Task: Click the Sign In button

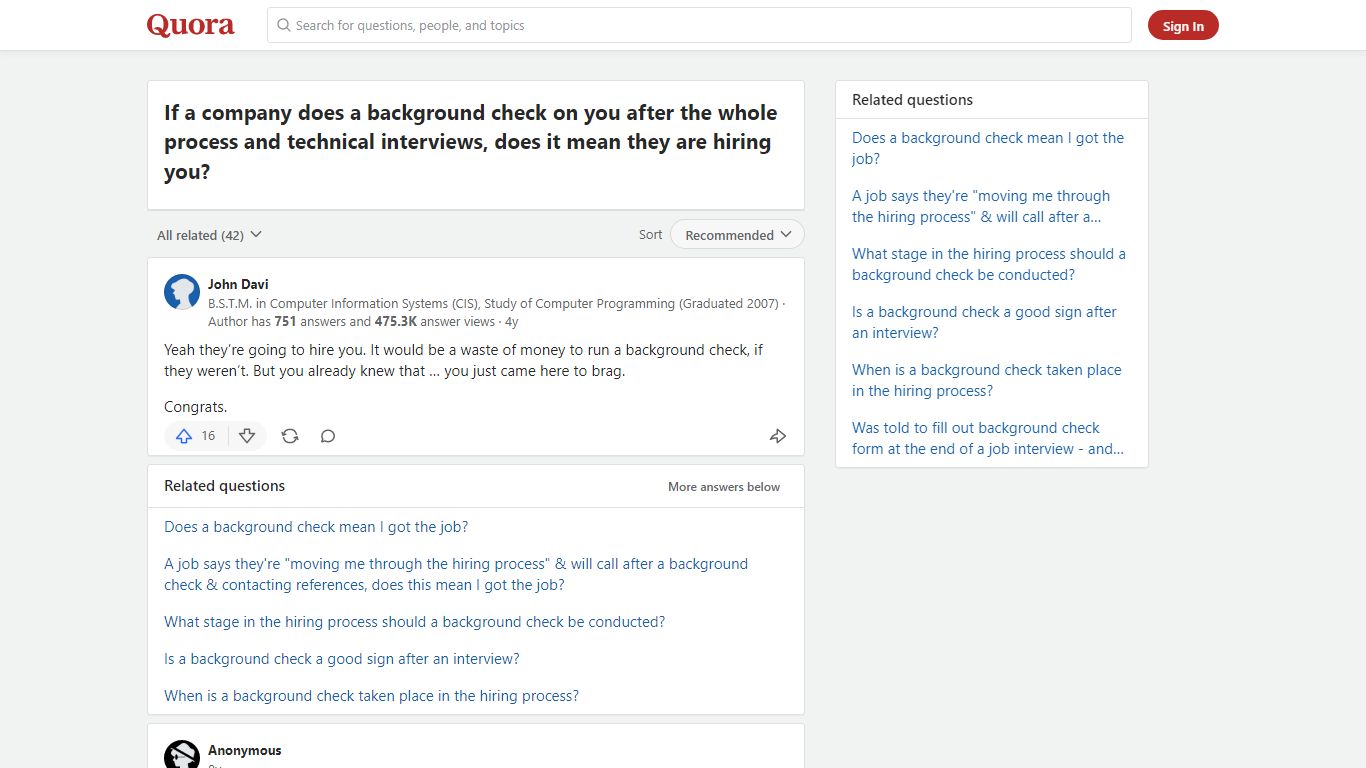Action: coord(1183,26)
